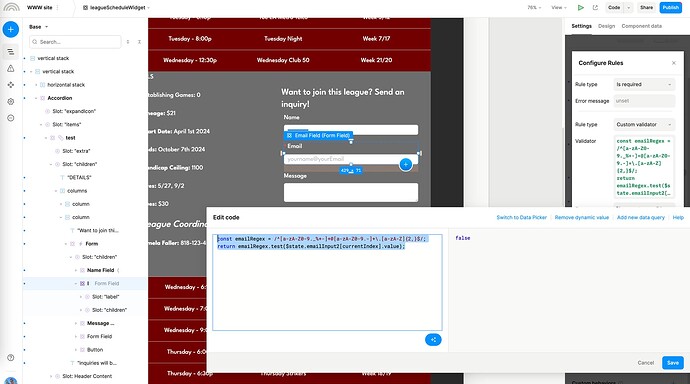
Task: Open the outline tree panel icon
Action: click(11, 52)
